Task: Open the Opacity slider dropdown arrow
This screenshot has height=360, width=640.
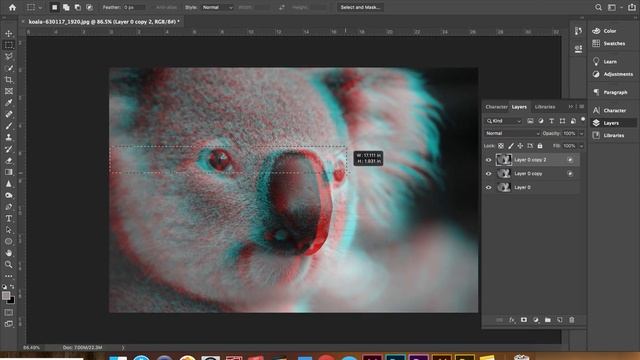Action: tap(581, 133)
